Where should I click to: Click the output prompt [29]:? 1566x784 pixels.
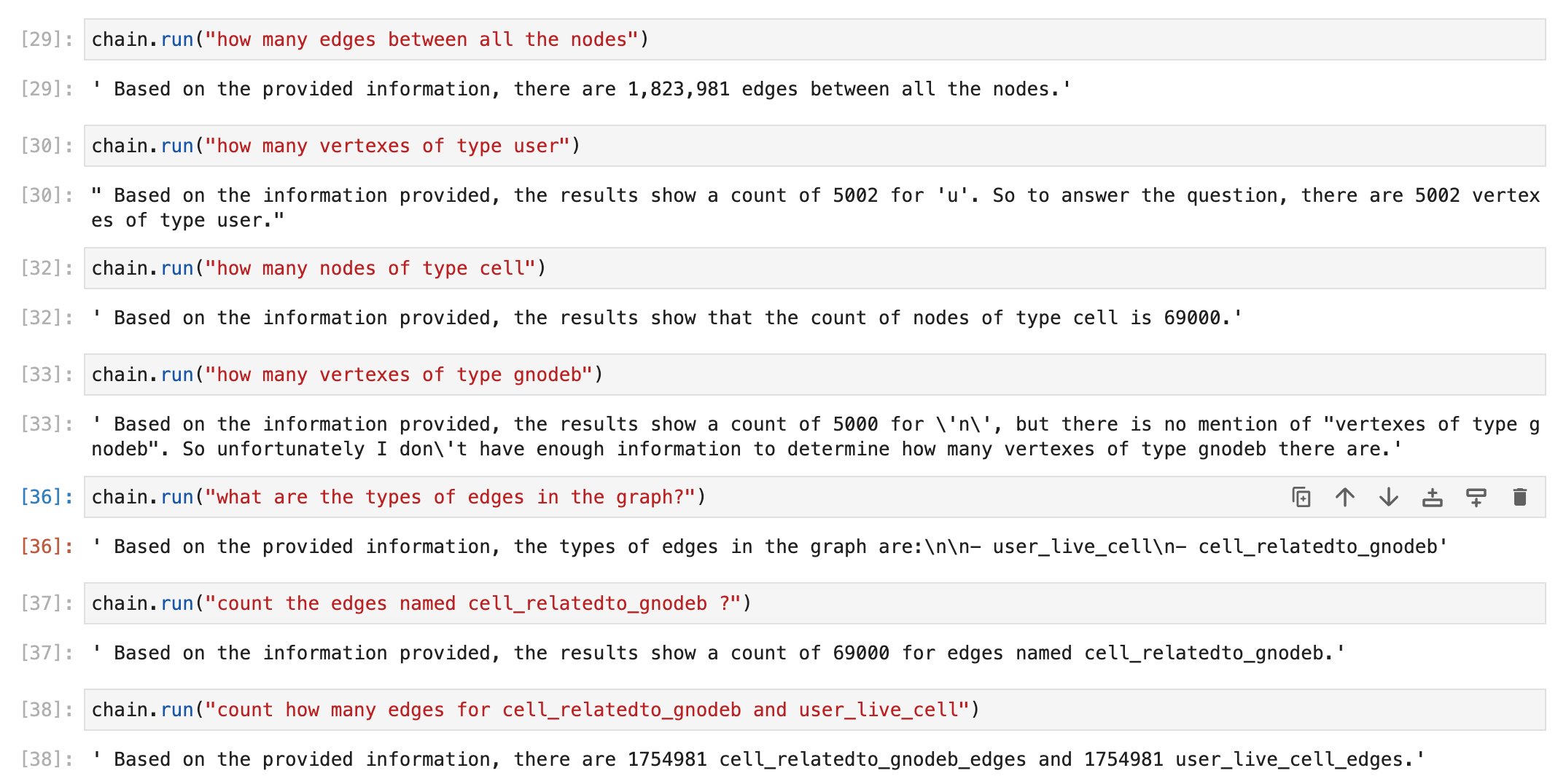[47, 89]
